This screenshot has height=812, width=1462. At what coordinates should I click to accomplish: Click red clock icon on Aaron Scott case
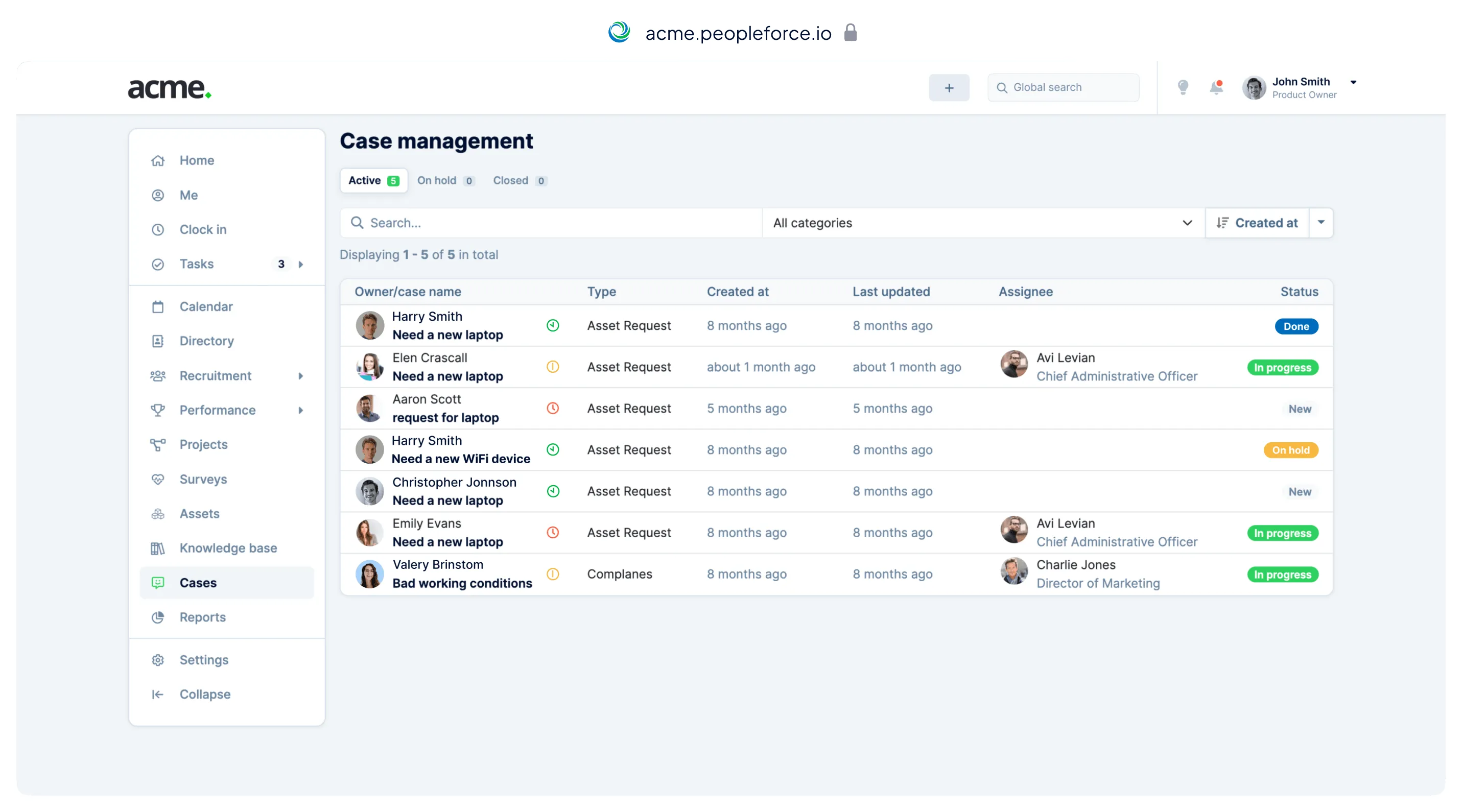(x=552, y=408)
